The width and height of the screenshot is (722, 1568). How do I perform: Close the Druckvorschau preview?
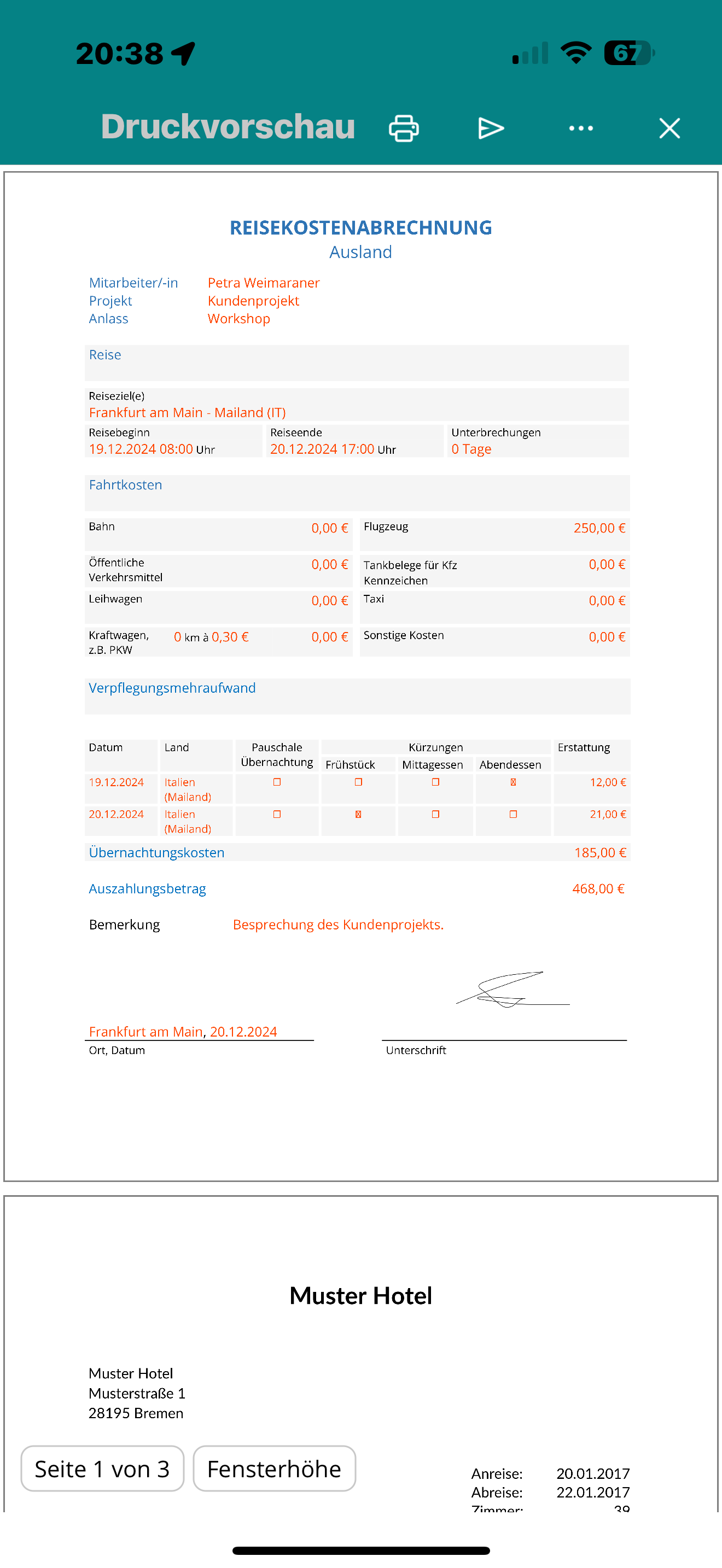[669, 128]
